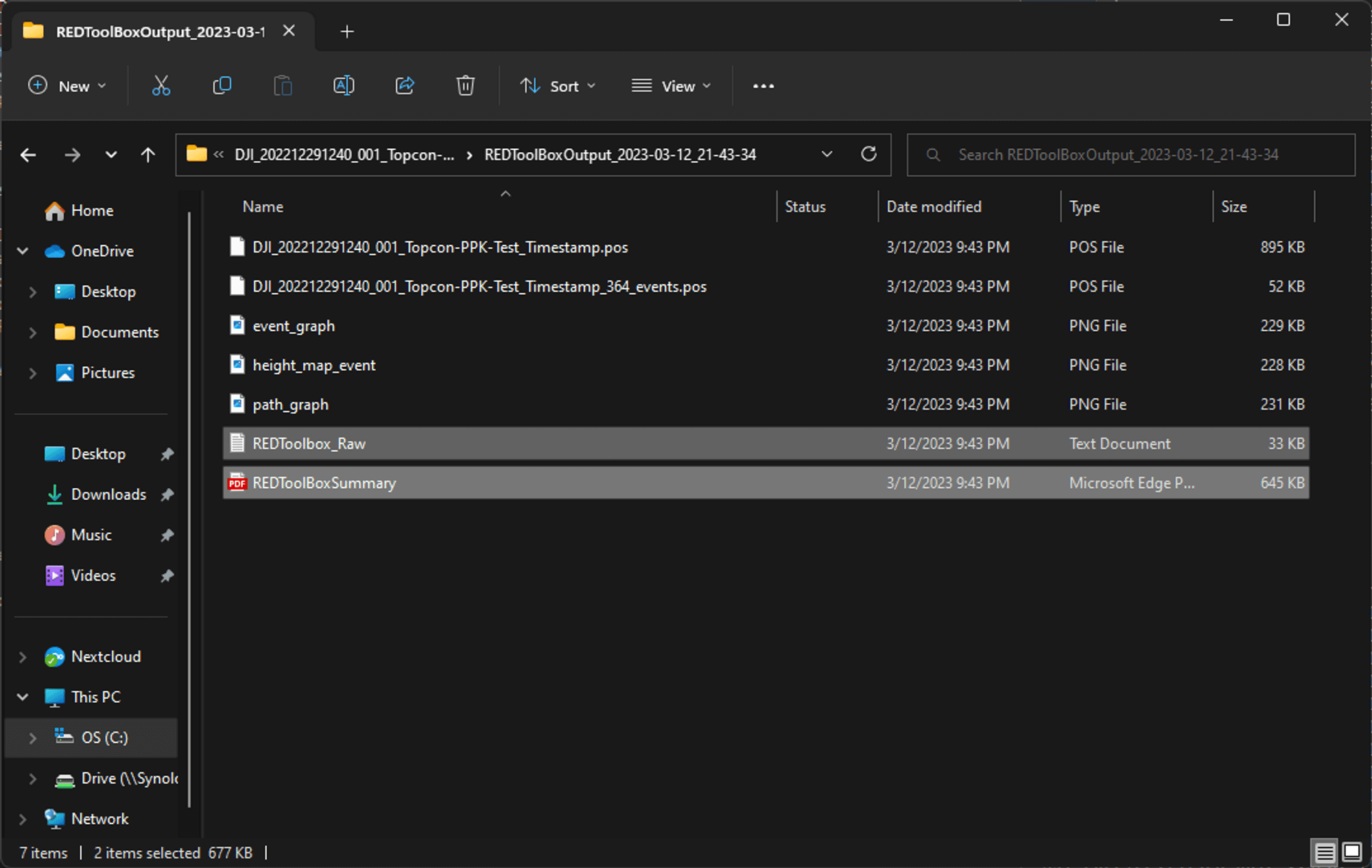Open a new tab with the plus button
Viewport: 1372px width, 868px height.
click(347, 31)
